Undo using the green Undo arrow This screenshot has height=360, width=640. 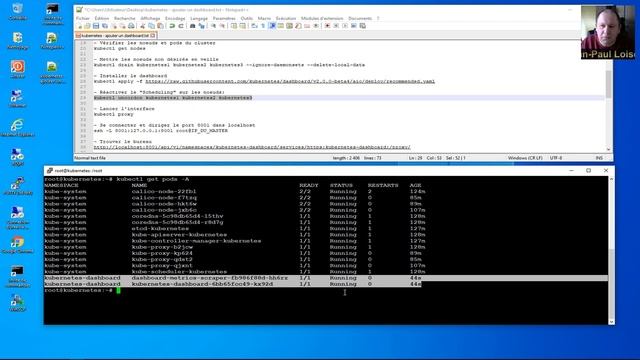point(171,26)
